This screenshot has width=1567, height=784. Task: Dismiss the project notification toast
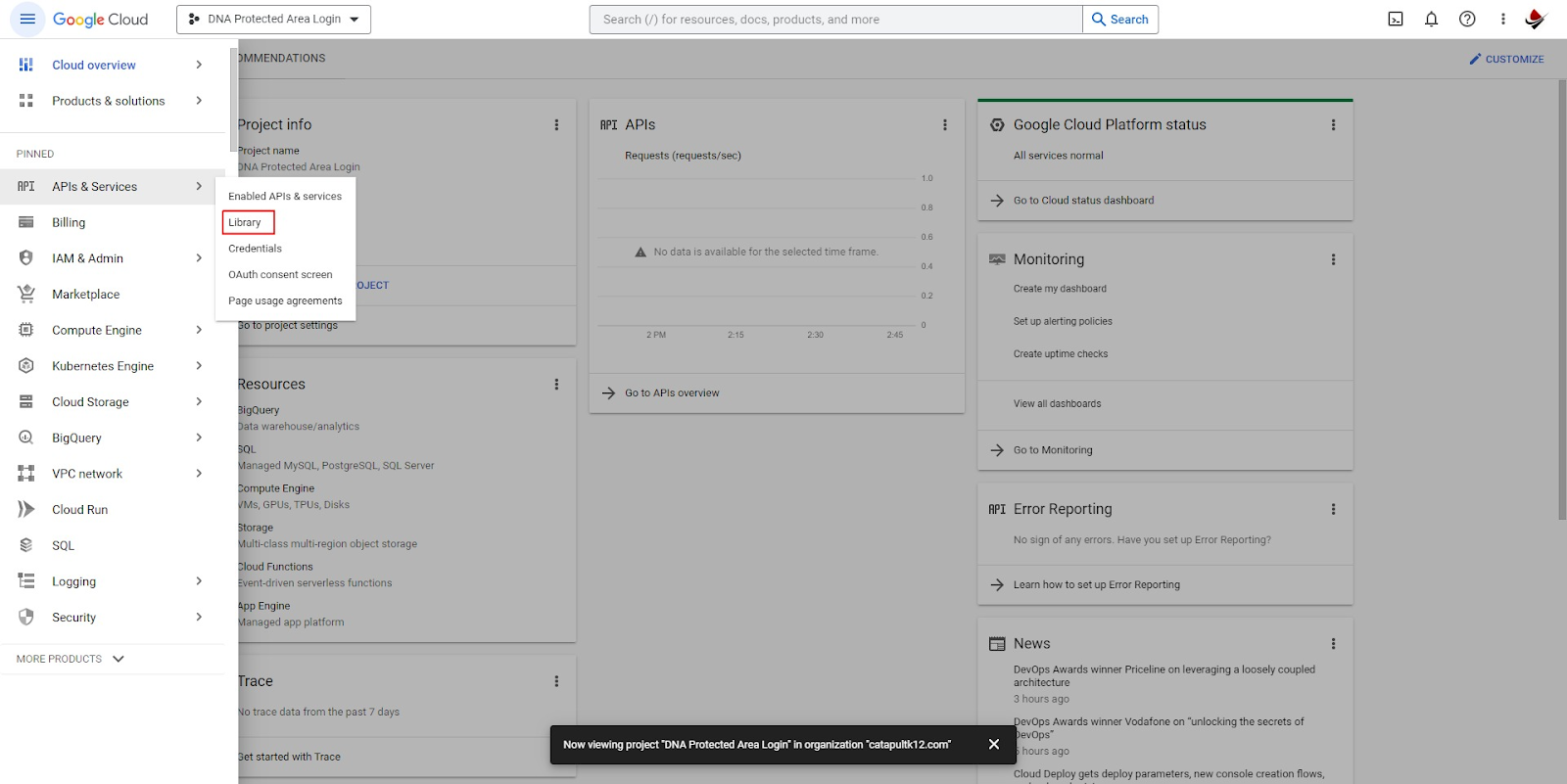[994, 745]
